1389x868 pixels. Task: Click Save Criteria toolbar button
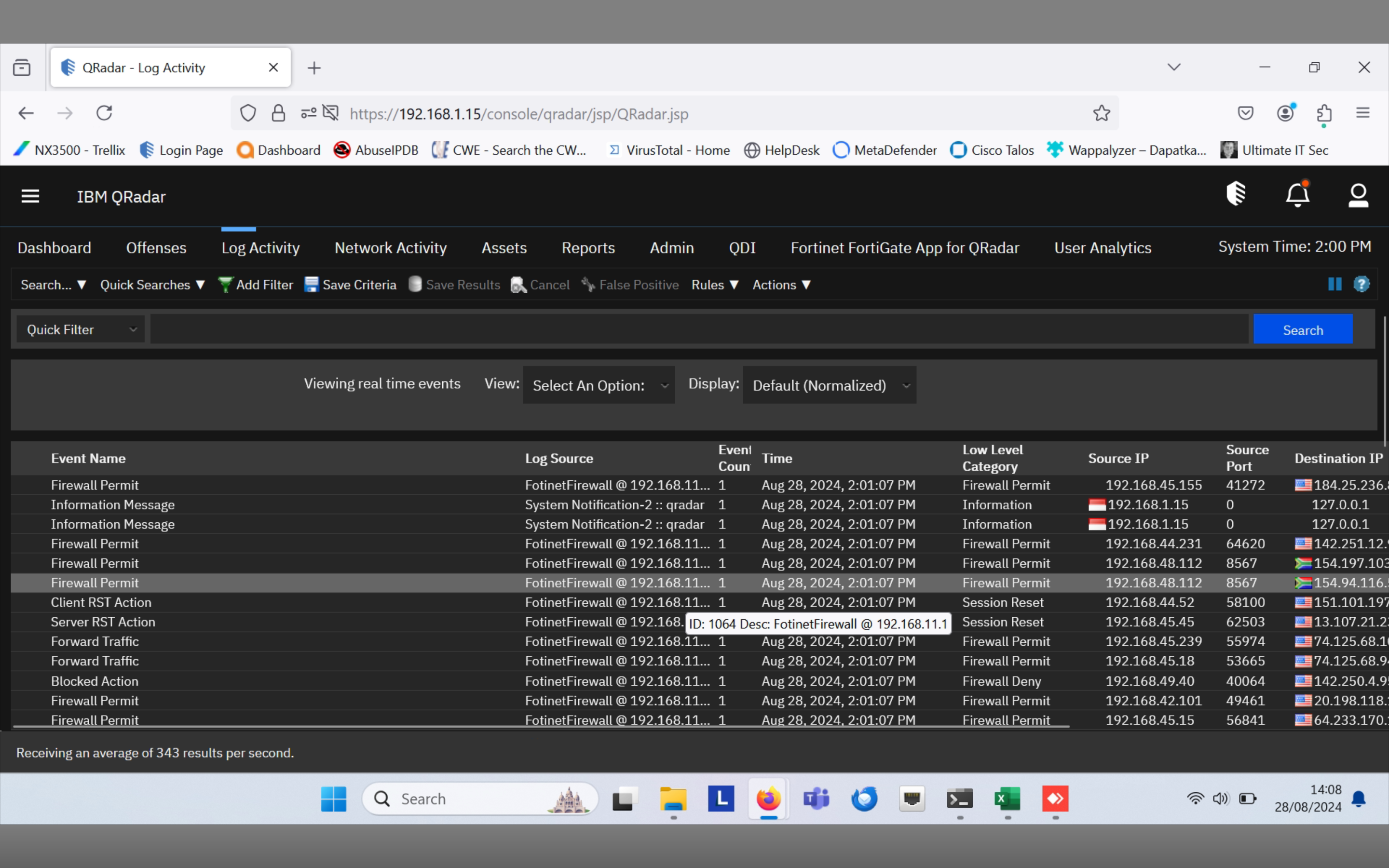tap(350, 285)
